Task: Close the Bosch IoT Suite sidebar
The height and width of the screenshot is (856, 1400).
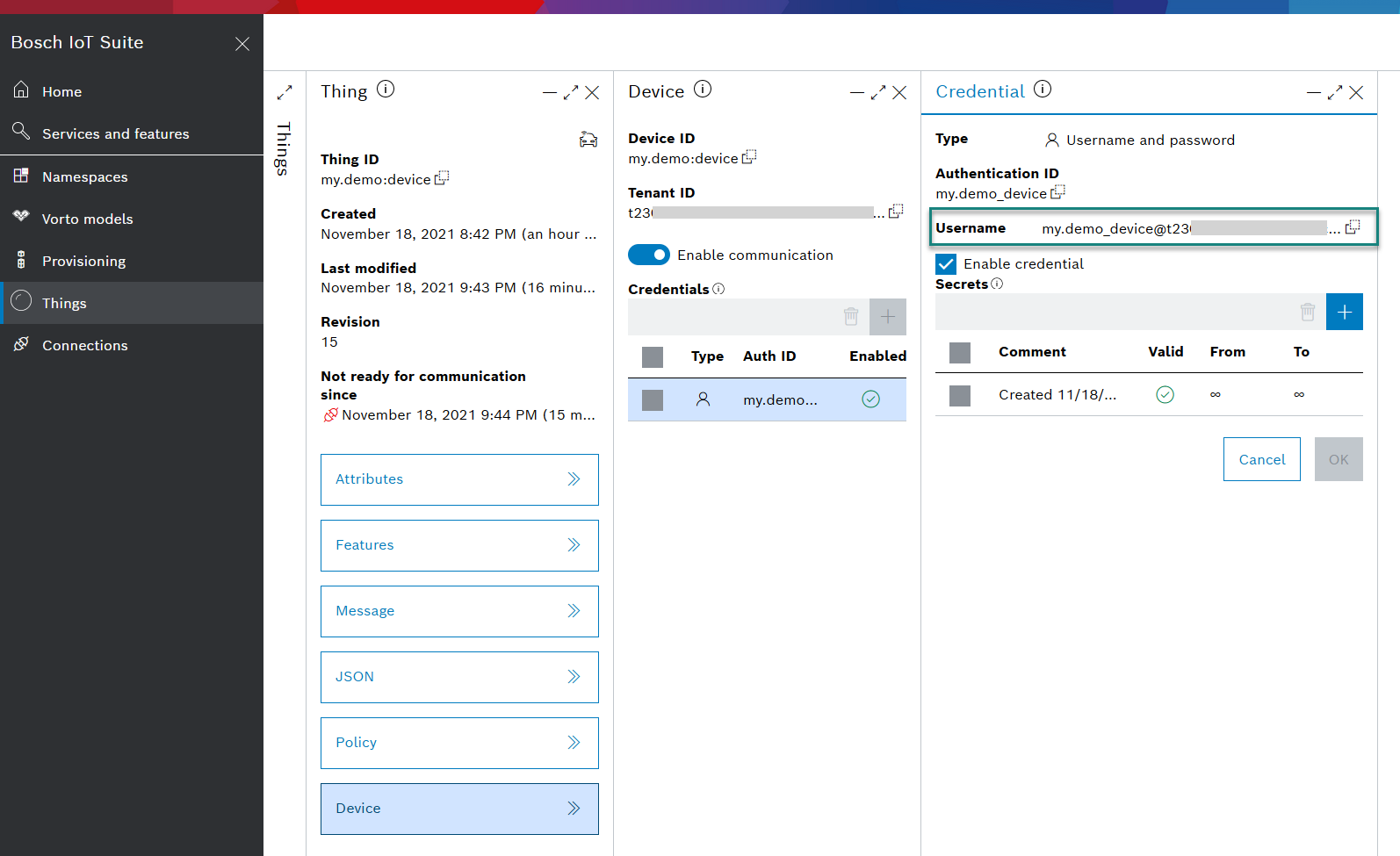Action: [242, 44]
